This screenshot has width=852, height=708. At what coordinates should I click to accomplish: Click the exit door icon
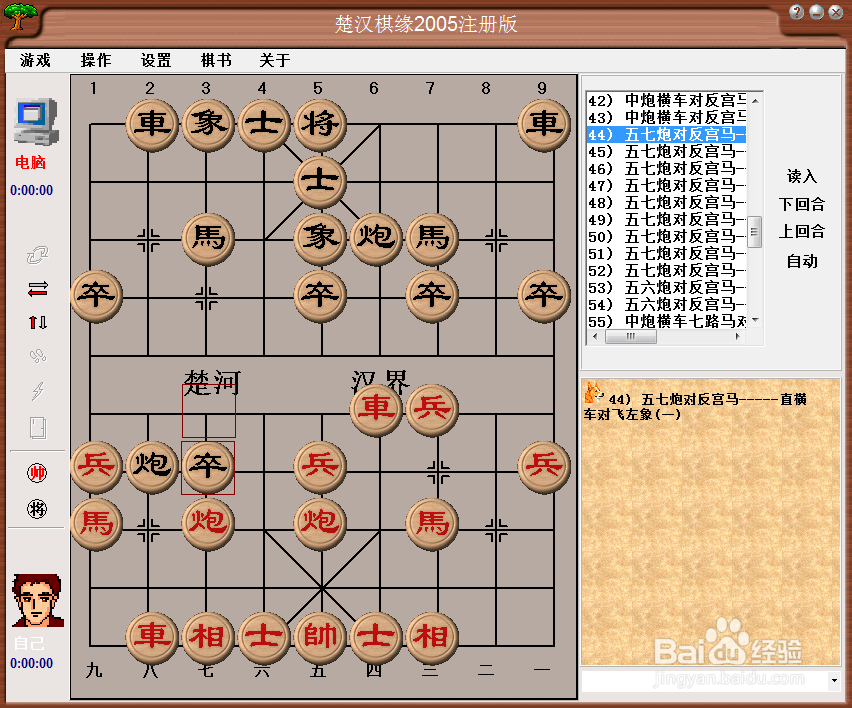pos(36,427)
